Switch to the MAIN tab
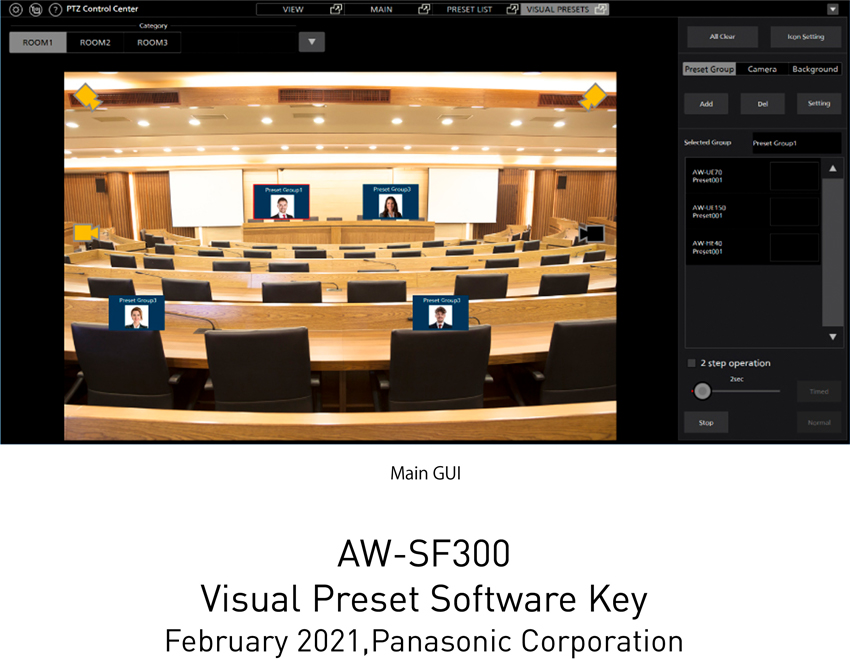 [381, 9]
